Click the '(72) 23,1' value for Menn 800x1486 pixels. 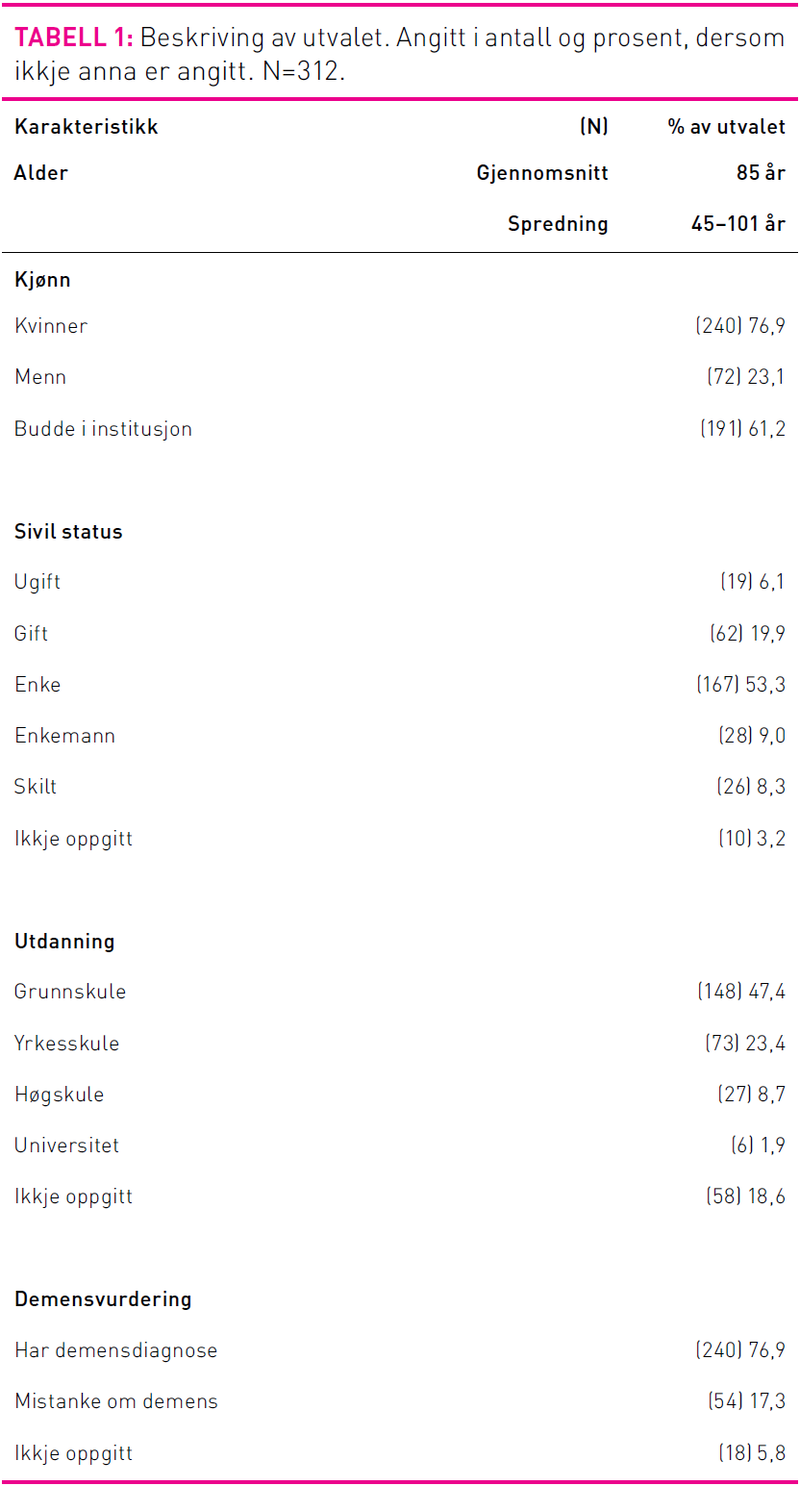point(745,377)
